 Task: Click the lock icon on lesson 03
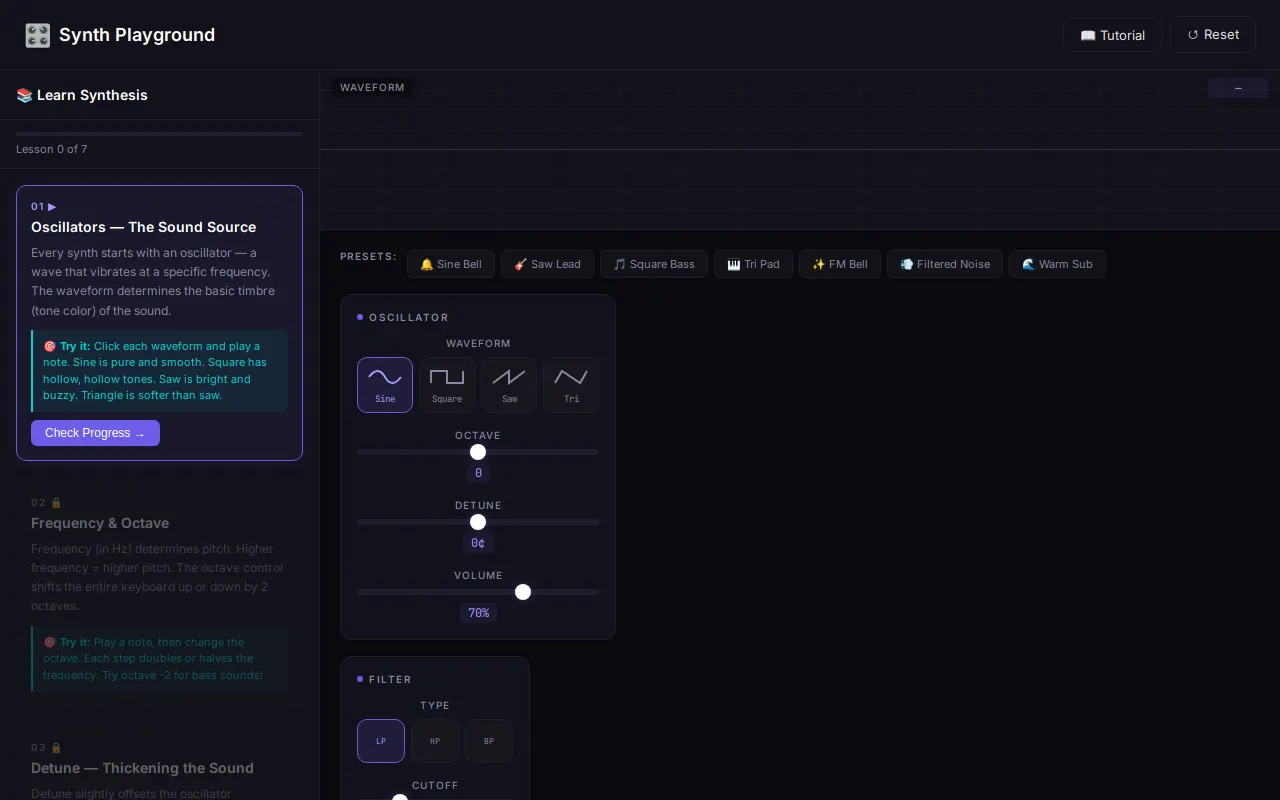coord(56,748)
